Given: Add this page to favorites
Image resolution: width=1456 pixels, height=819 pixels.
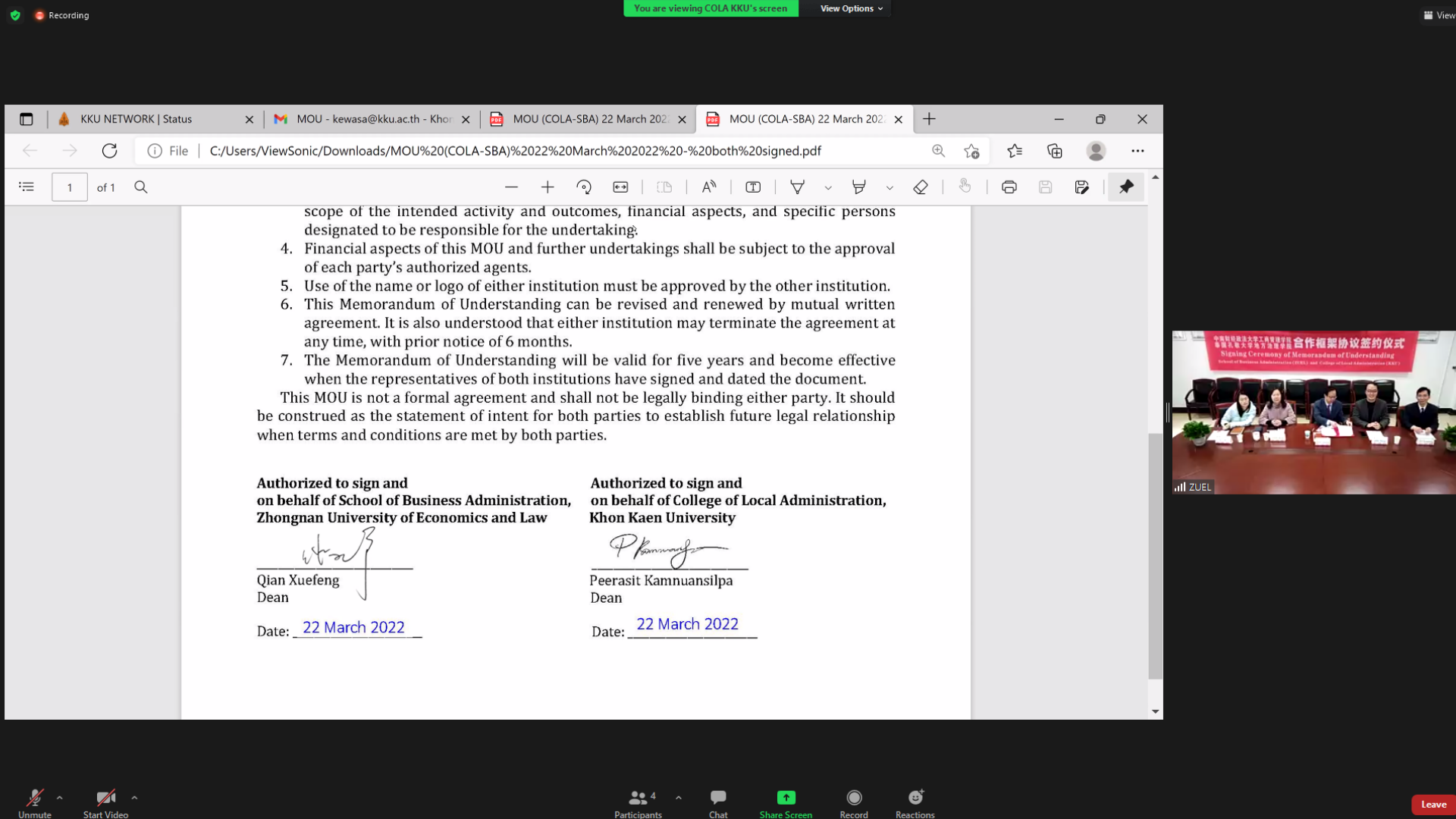Looking at the screenshot, I should (x=971, y=151).
